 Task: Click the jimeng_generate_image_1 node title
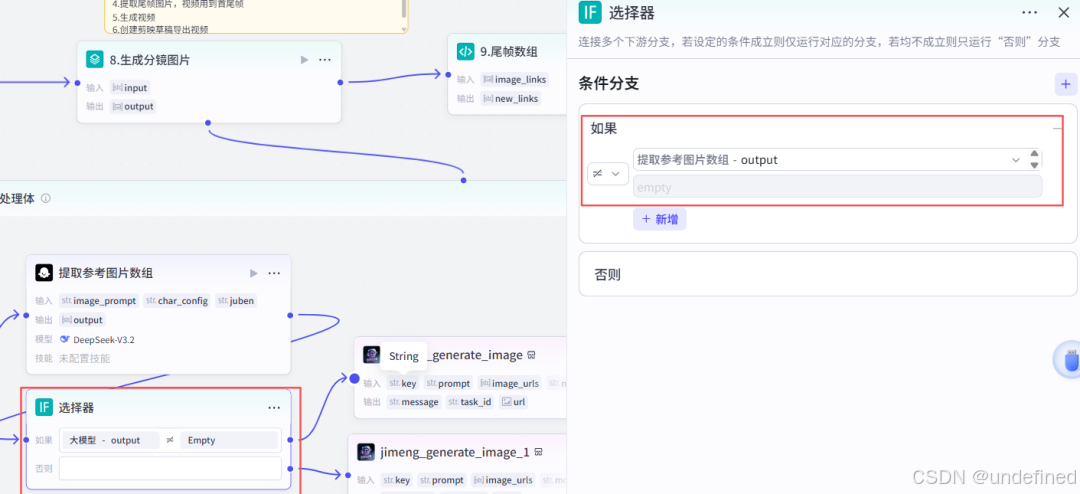pos(455,453)
